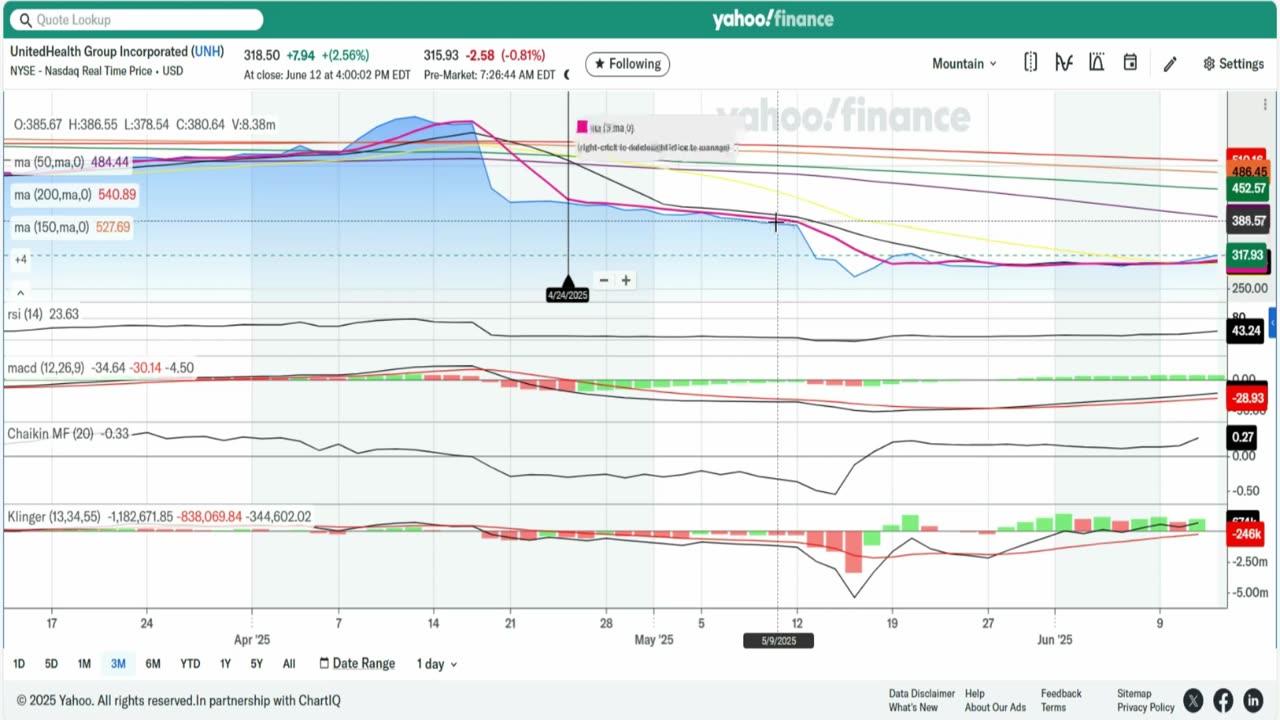The height and width of the screenshot is (720, 1280).
Task: Open the Feedback link
Action: point(1061,693)
